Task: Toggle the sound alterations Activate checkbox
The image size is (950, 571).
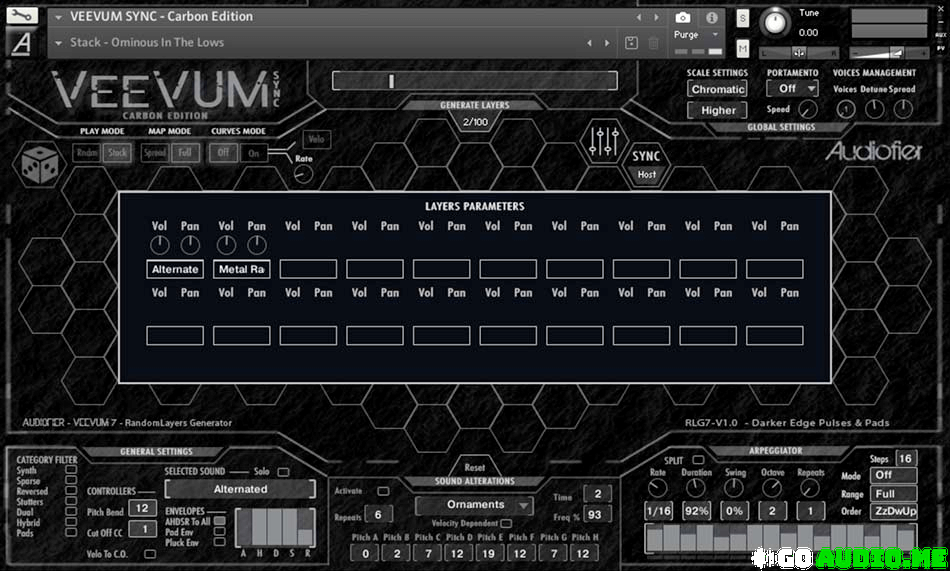Action: pyautogui.click(x=383, y=491)
